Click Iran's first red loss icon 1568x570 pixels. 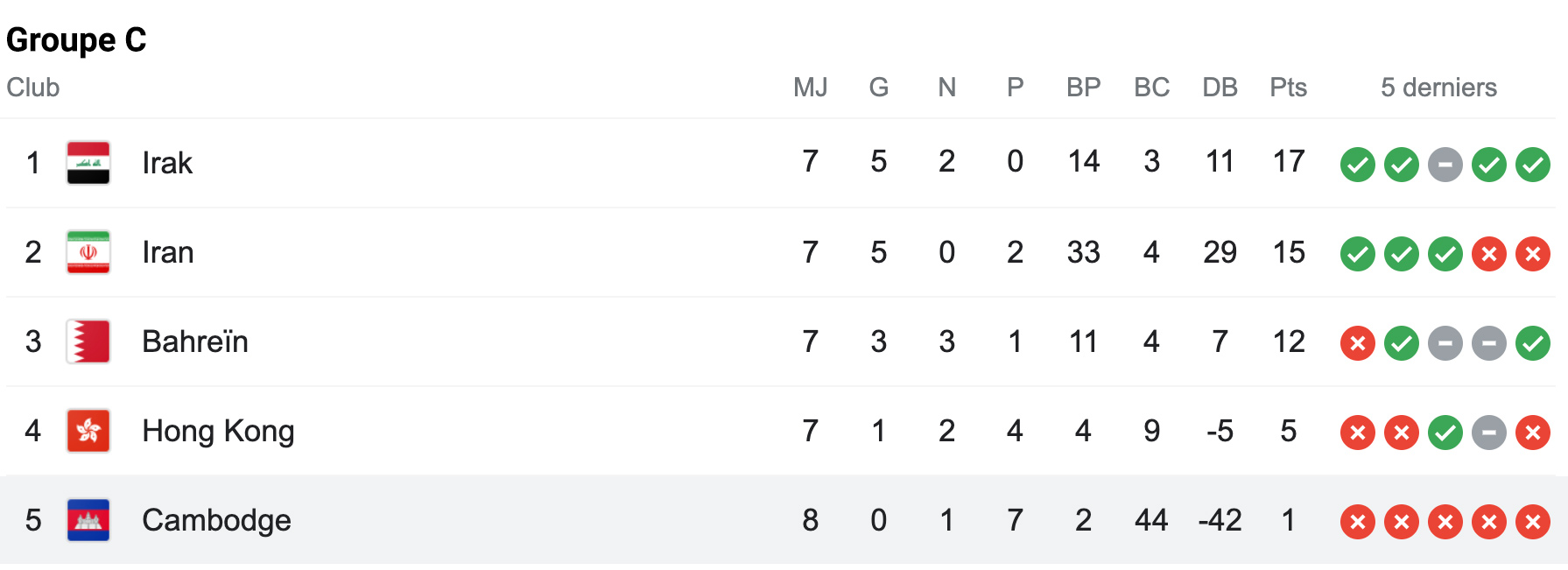(1489, 254)
